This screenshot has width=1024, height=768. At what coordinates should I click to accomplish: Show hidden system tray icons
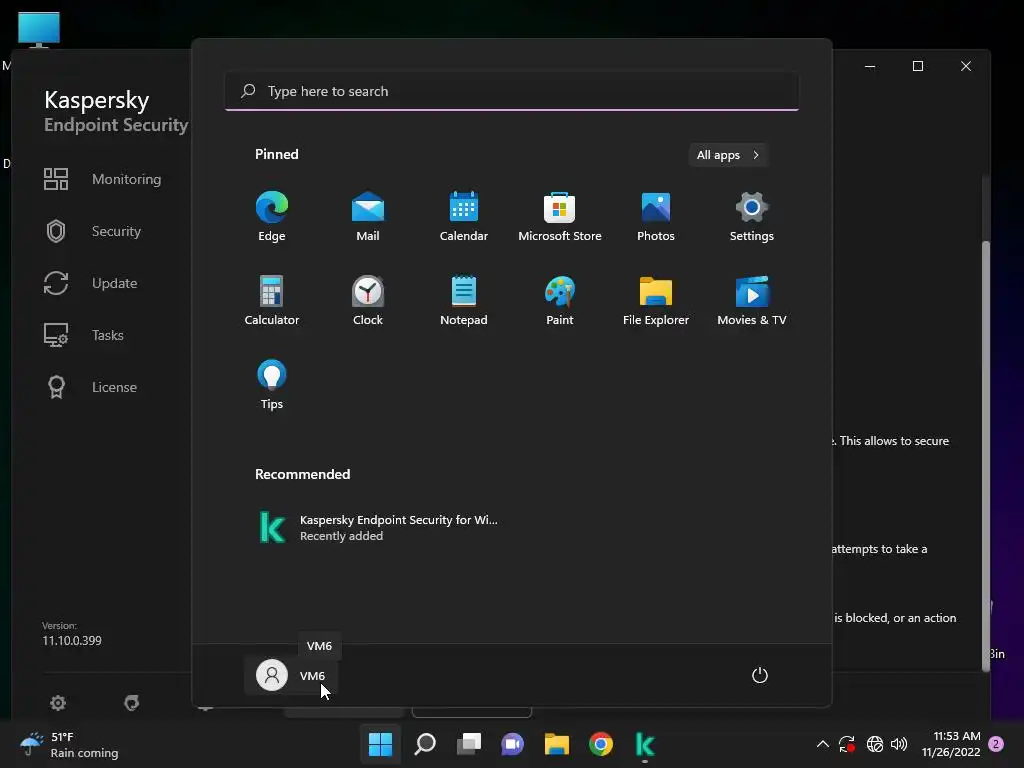pos(823,744)
